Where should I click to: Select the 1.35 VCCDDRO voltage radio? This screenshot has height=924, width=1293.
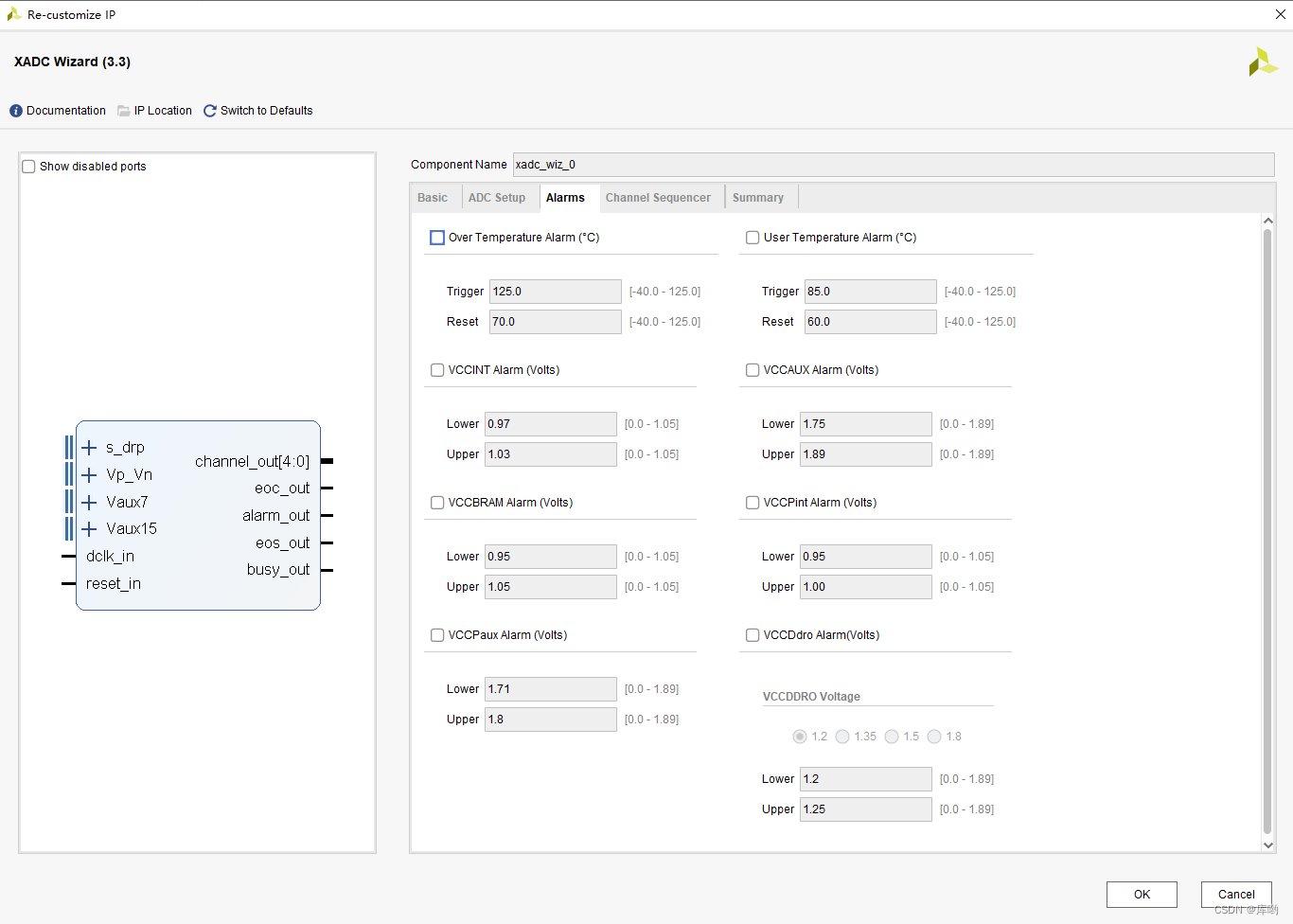click(x=842, y=737)
